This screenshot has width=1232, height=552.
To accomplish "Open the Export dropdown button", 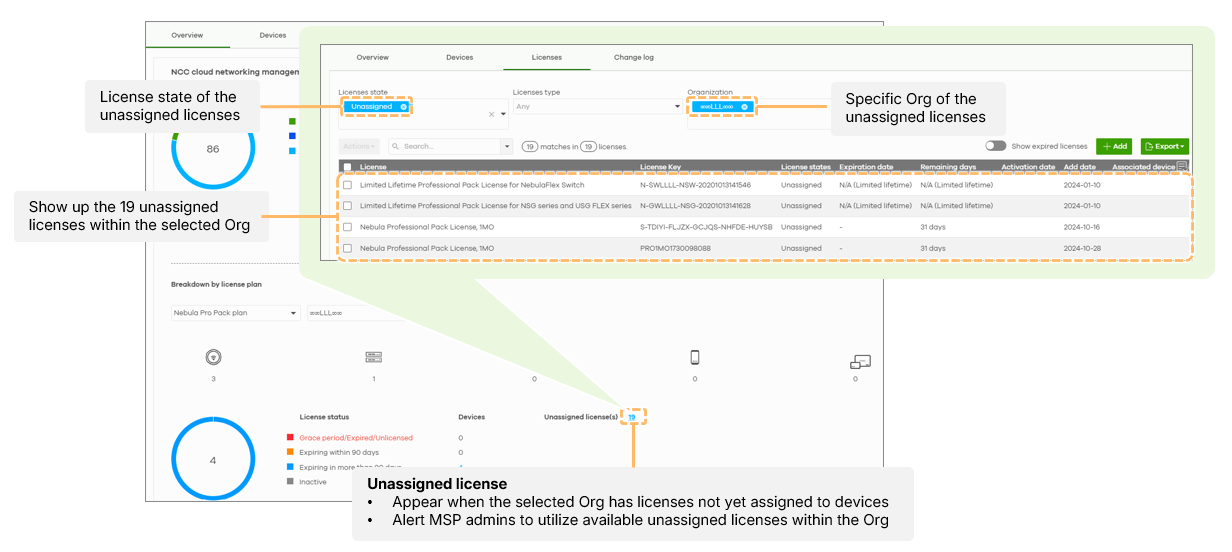I will coord(1165,146).
